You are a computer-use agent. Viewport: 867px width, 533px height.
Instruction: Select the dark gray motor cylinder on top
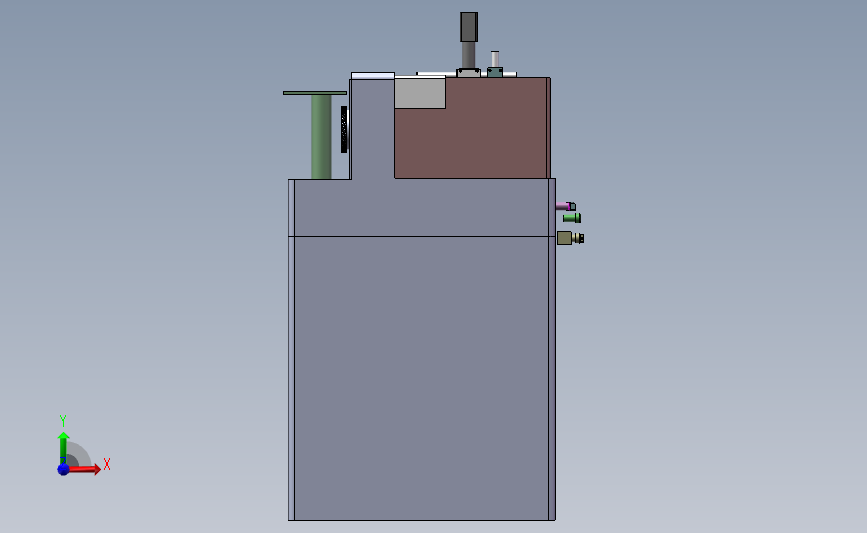pos(469,27)
